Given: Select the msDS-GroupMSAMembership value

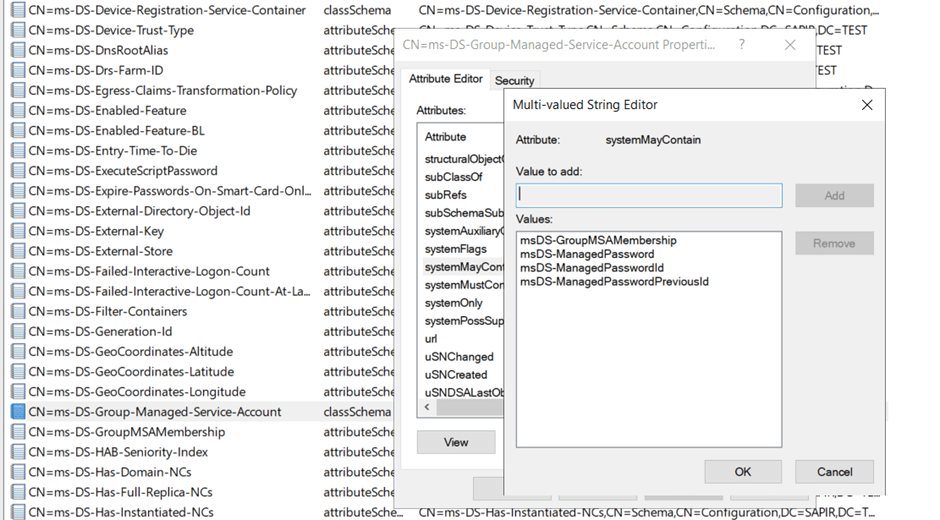Looking at the screenshot, I should (x=598, y=241).
